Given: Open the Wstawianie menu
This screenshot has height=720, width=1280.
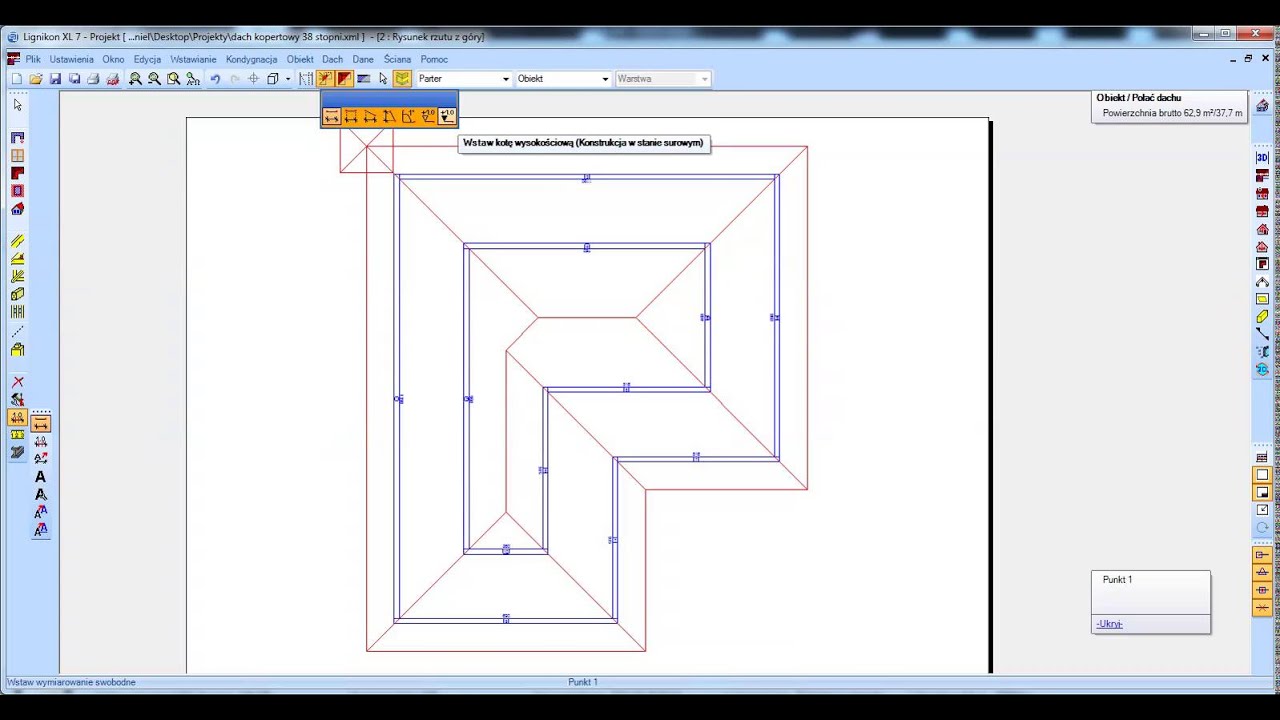Looking at the screenshot, I should point(193,59).
